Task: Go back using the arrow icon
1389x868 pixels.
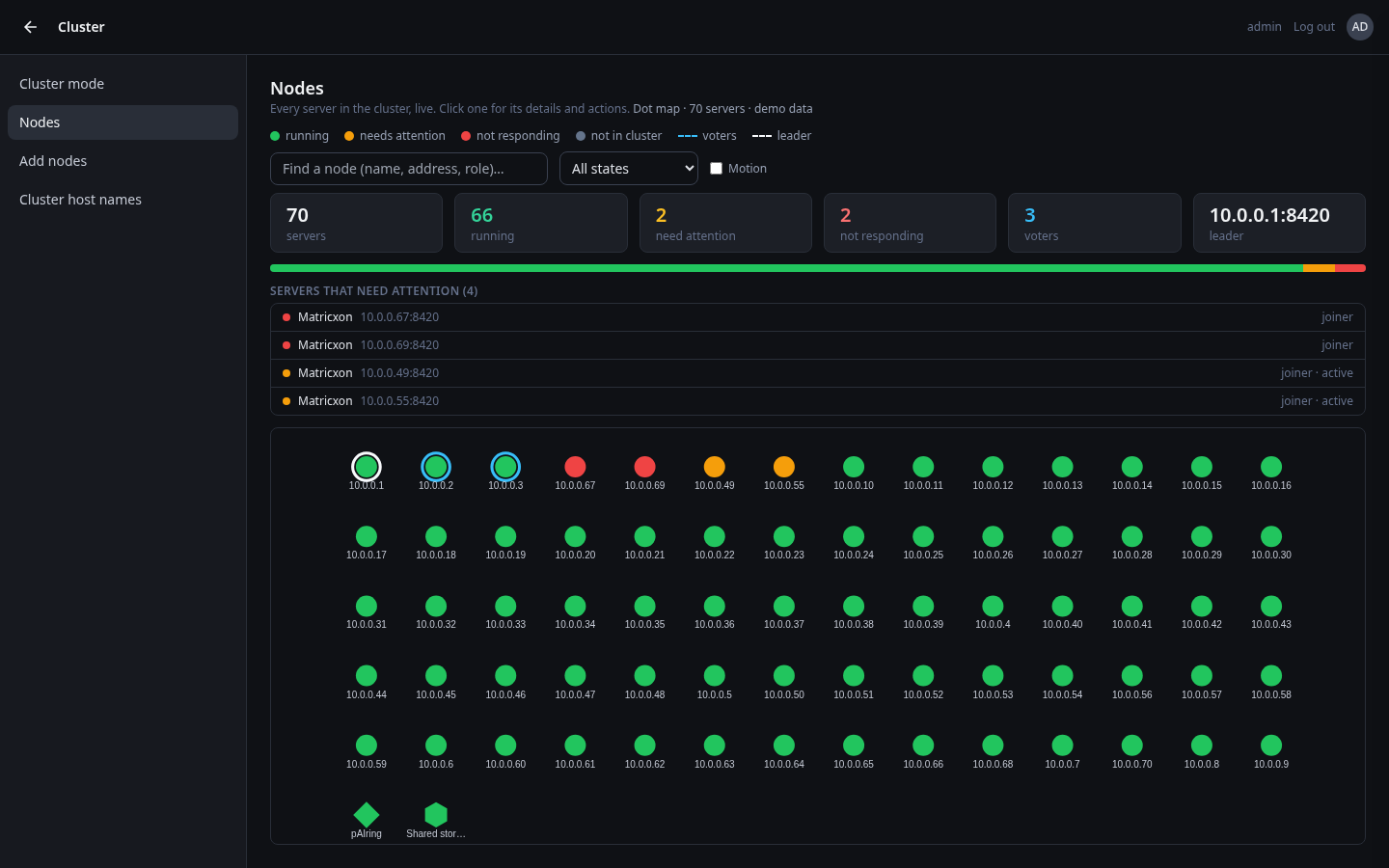Action: pos(30,27)
